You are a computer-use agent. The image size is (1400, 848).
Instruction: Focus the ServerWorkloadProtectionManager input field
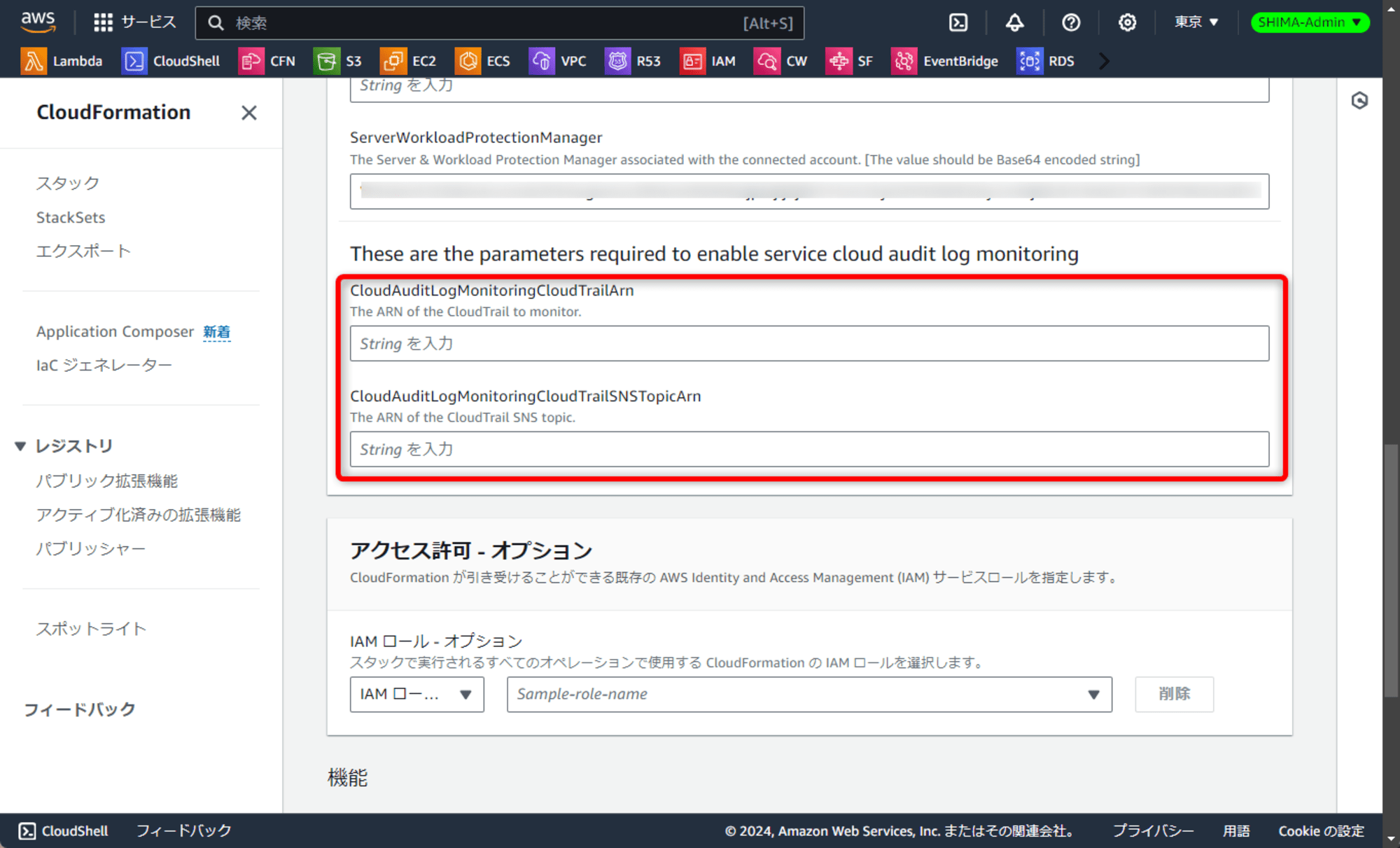(809, 191)
